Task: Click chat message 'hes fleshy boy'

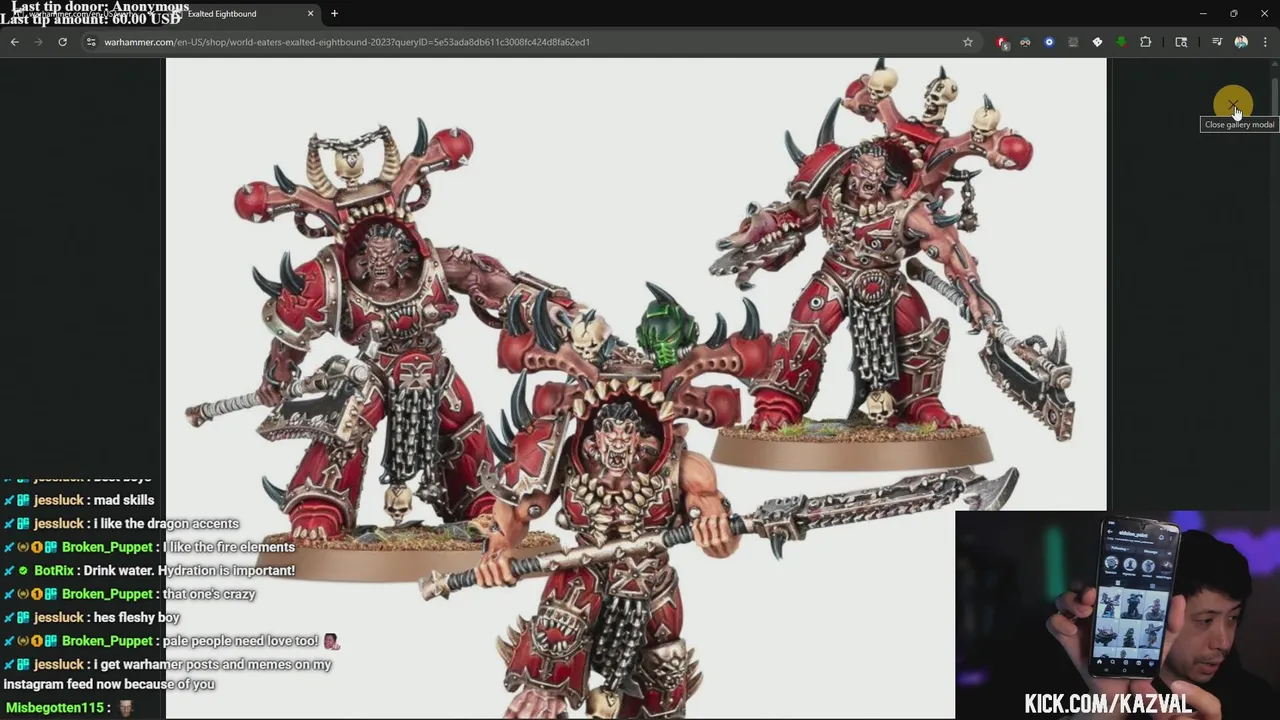Action: [136, 617]
